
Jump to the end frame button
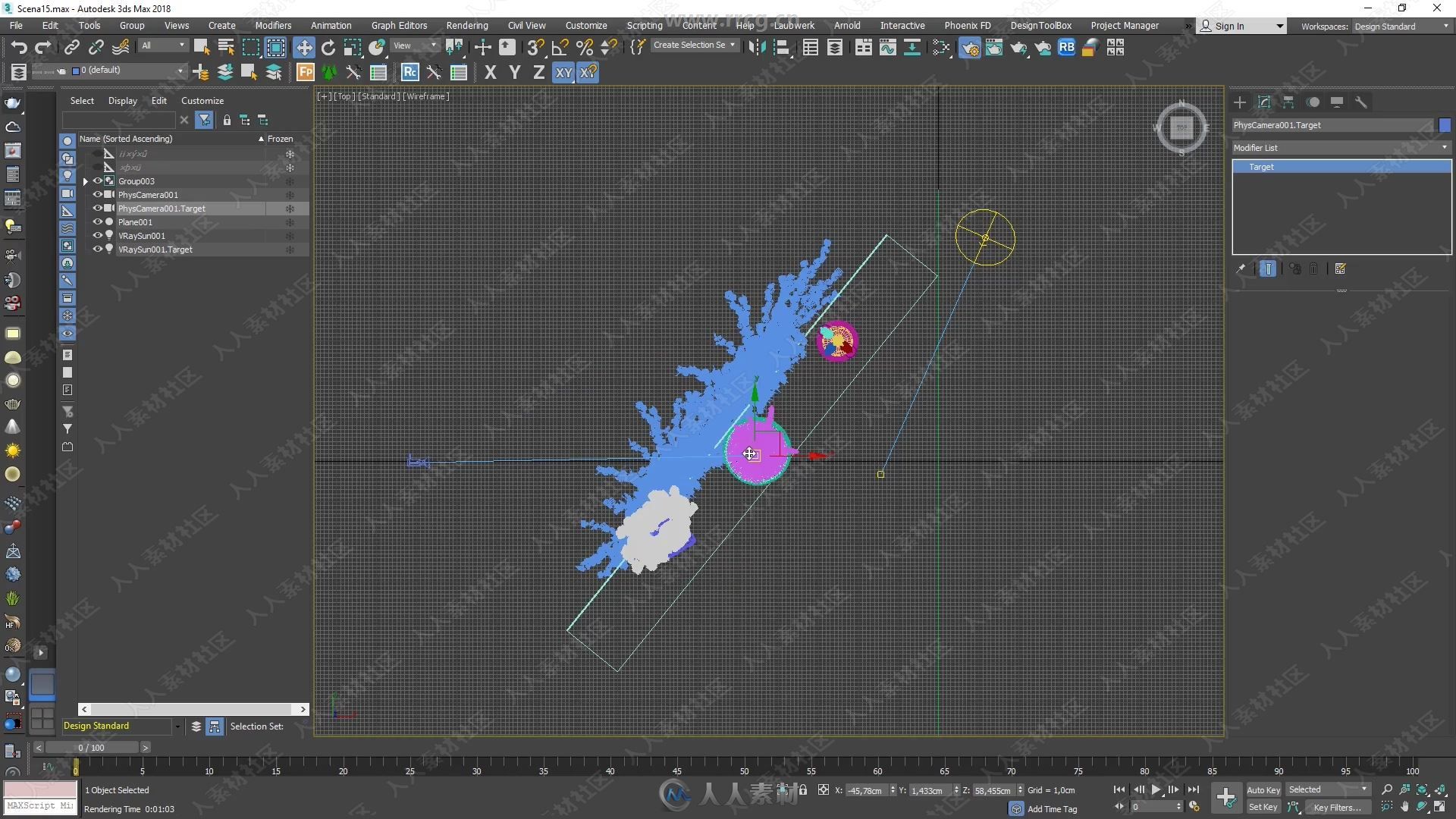tap(1193, 789)
